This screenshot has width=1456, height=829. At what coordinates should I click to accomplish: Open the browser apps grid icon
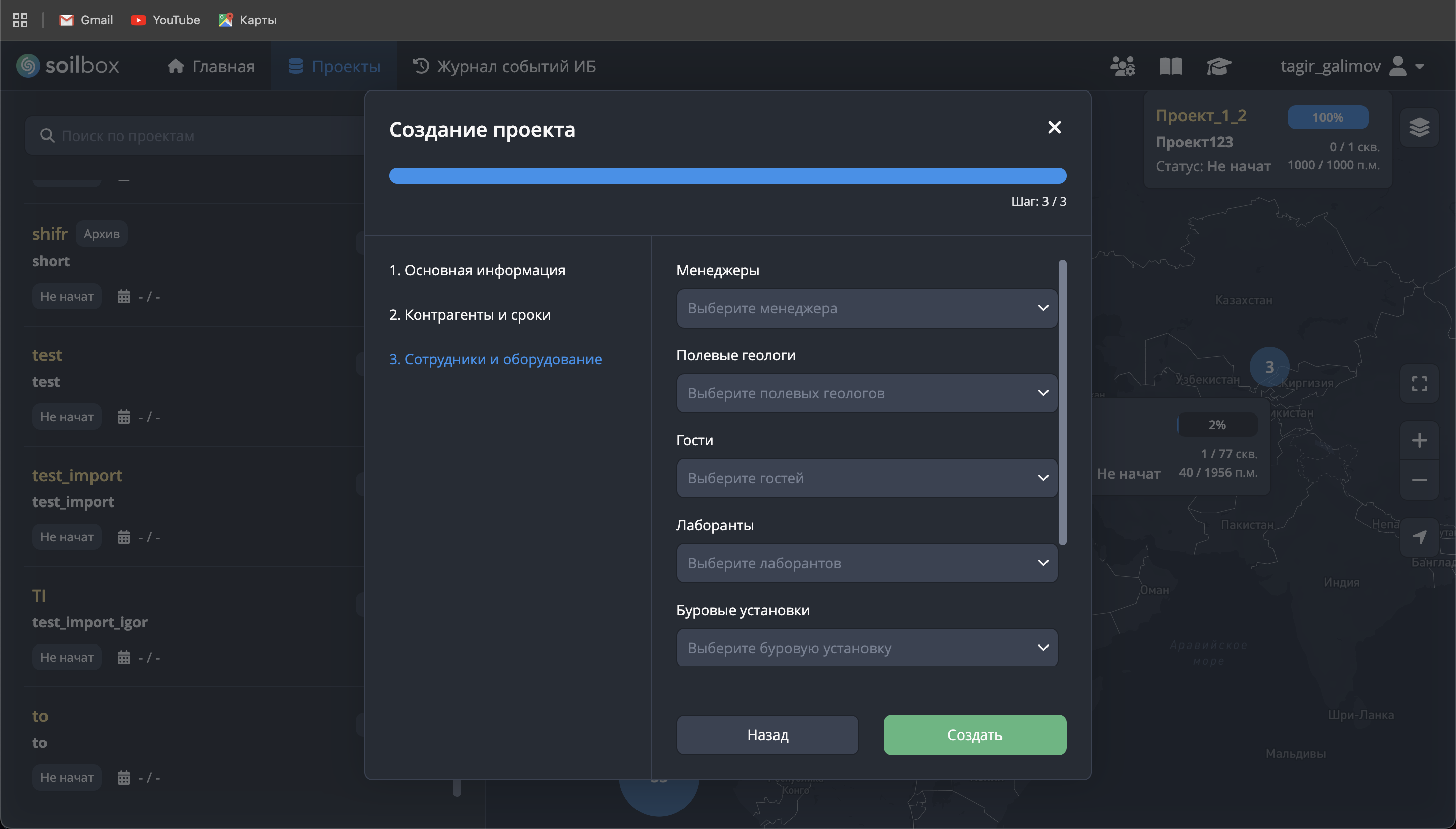click(x=20, y=20)
